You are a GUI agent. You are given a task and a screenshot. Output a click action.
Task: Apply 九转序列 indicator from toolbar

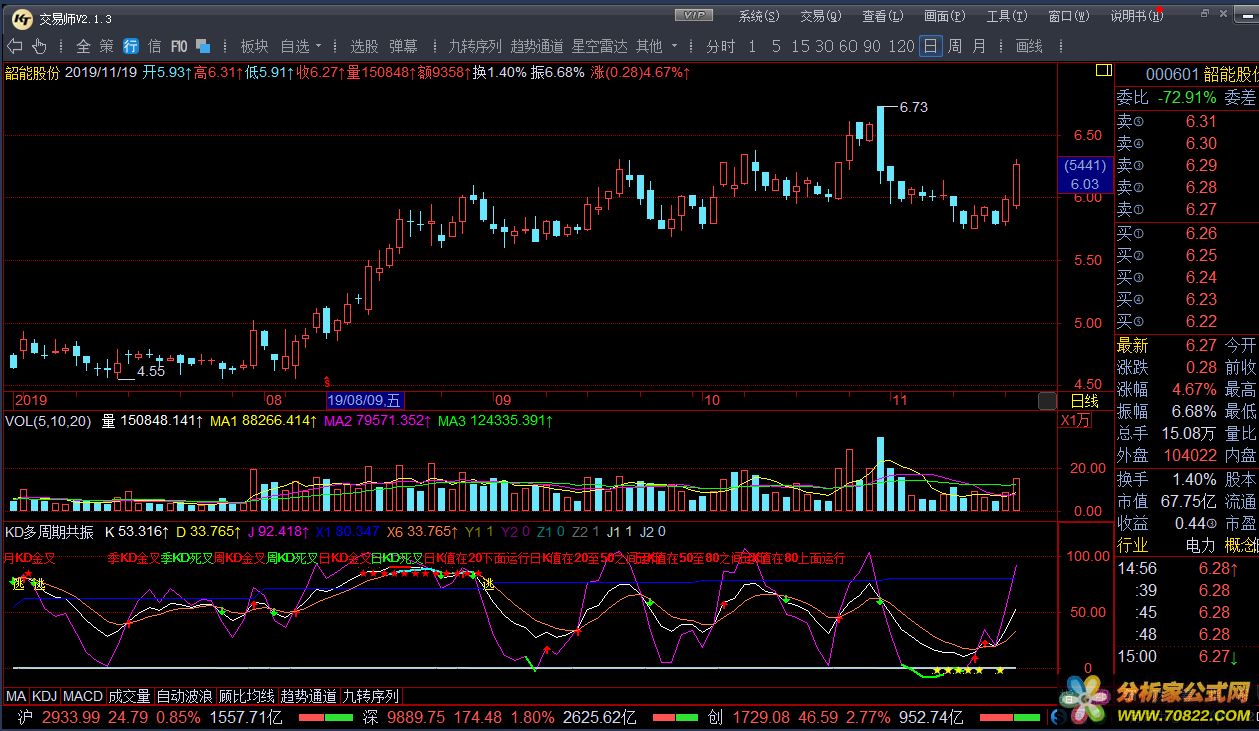coord(475,46)
